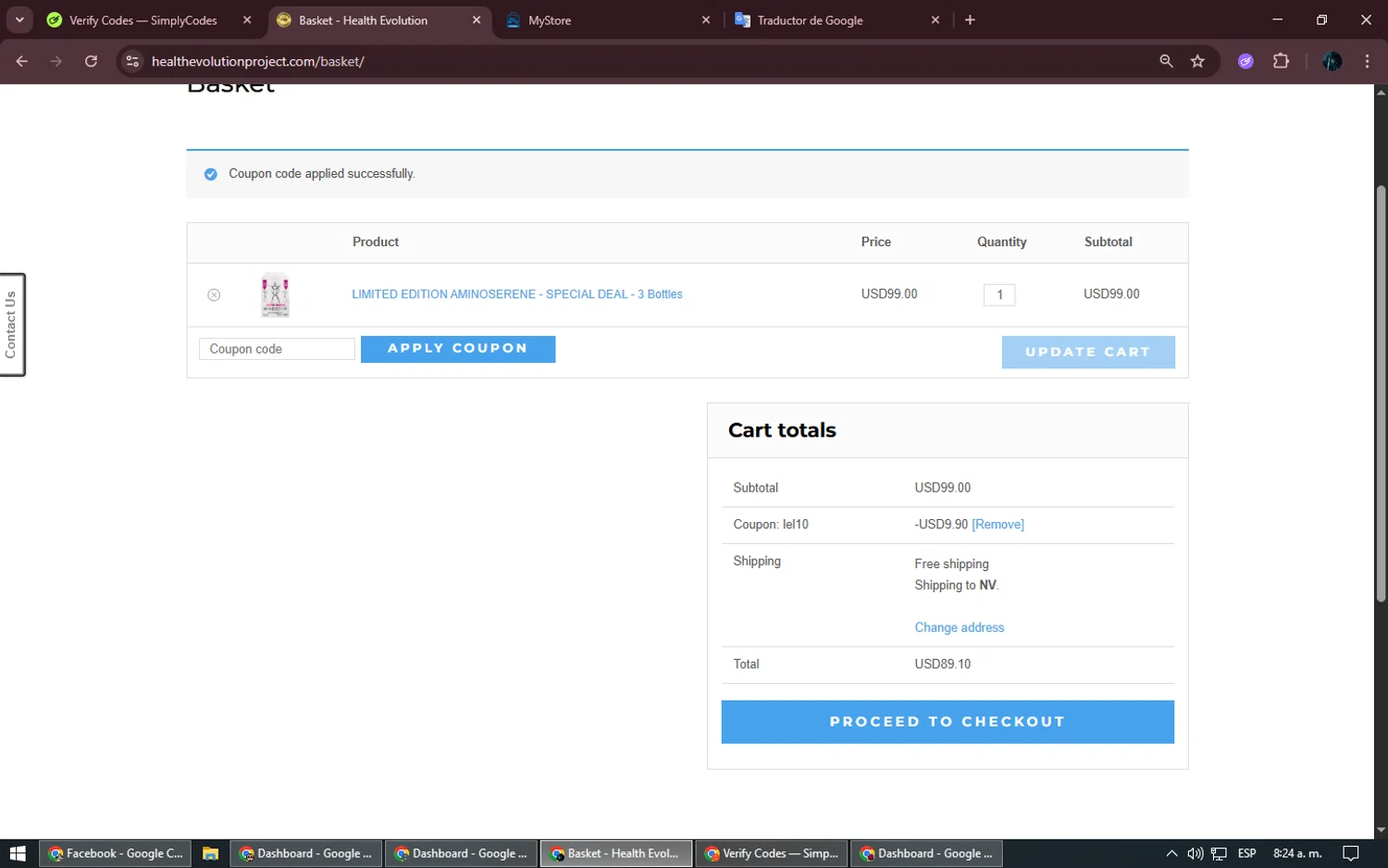Open the clock showing 8:24 a. m.
The height and width of the screenshot is (868, 1388).
[x=1297, y=853]
